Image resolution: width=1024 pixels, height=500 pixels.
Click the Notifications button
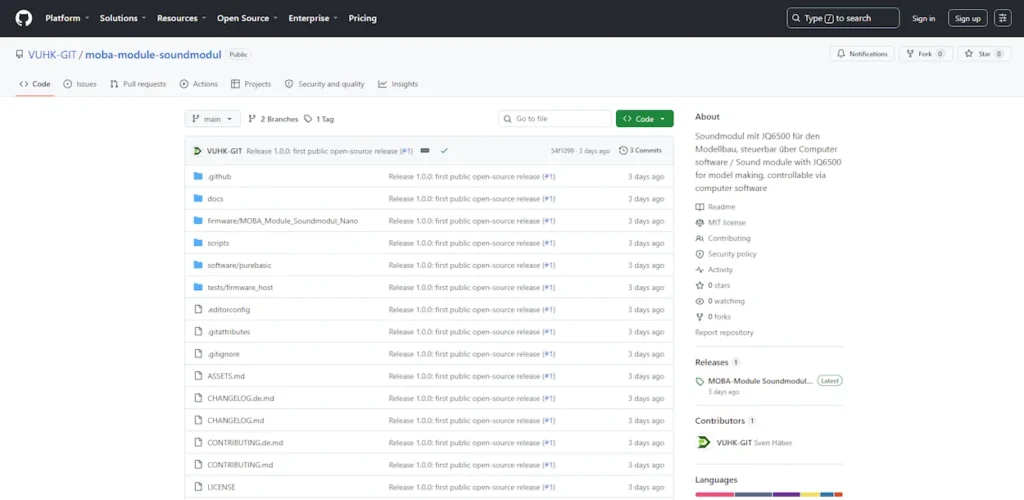862,54
